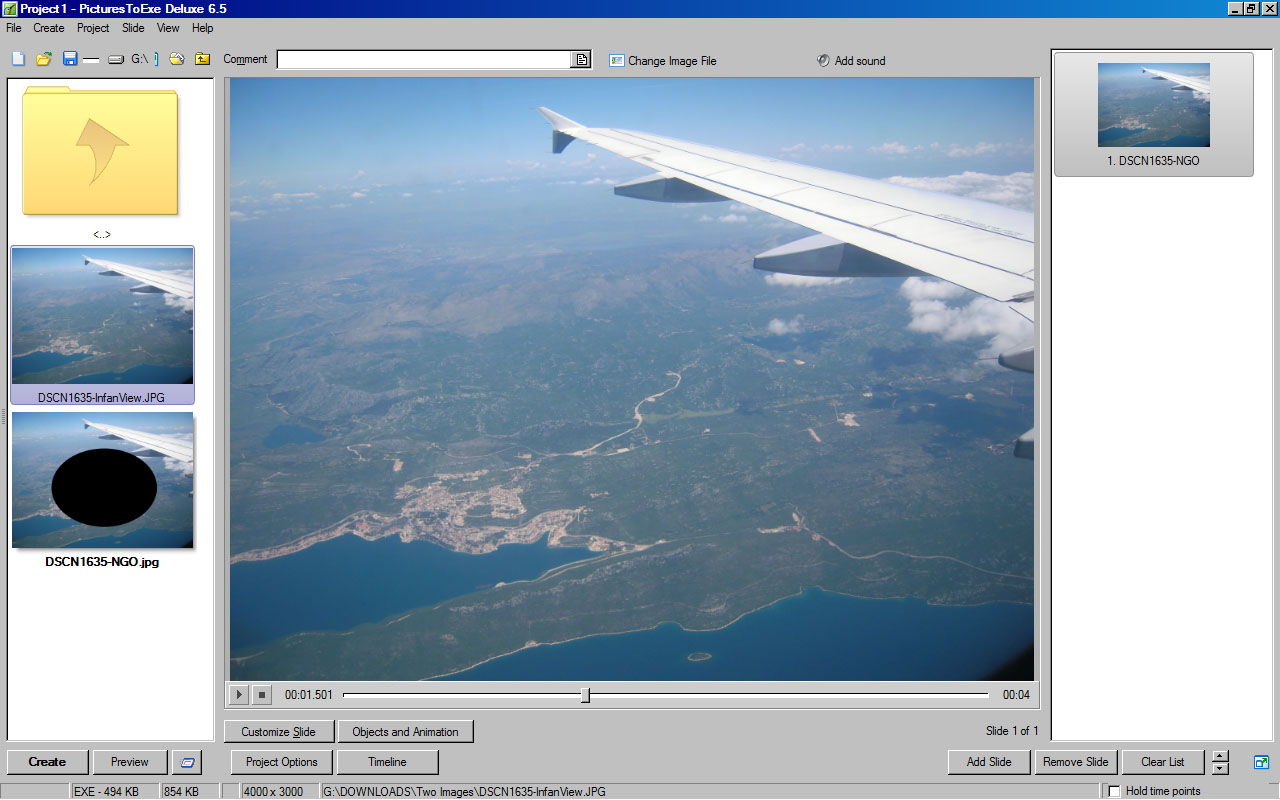The image size is (1280, 800).
Task: Click the icon inside the Comment field
Action: (581, 60)
